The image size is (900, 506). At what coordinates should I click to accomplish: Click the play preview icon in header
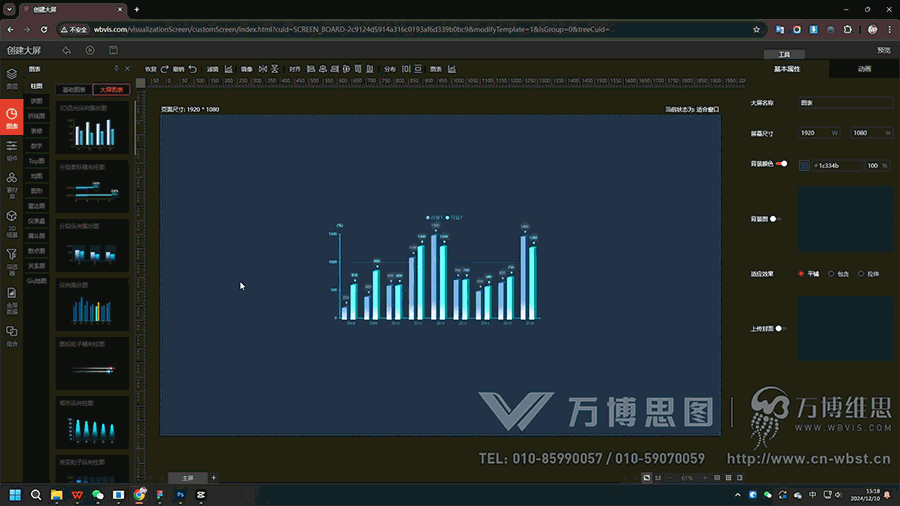click(90, 50)
